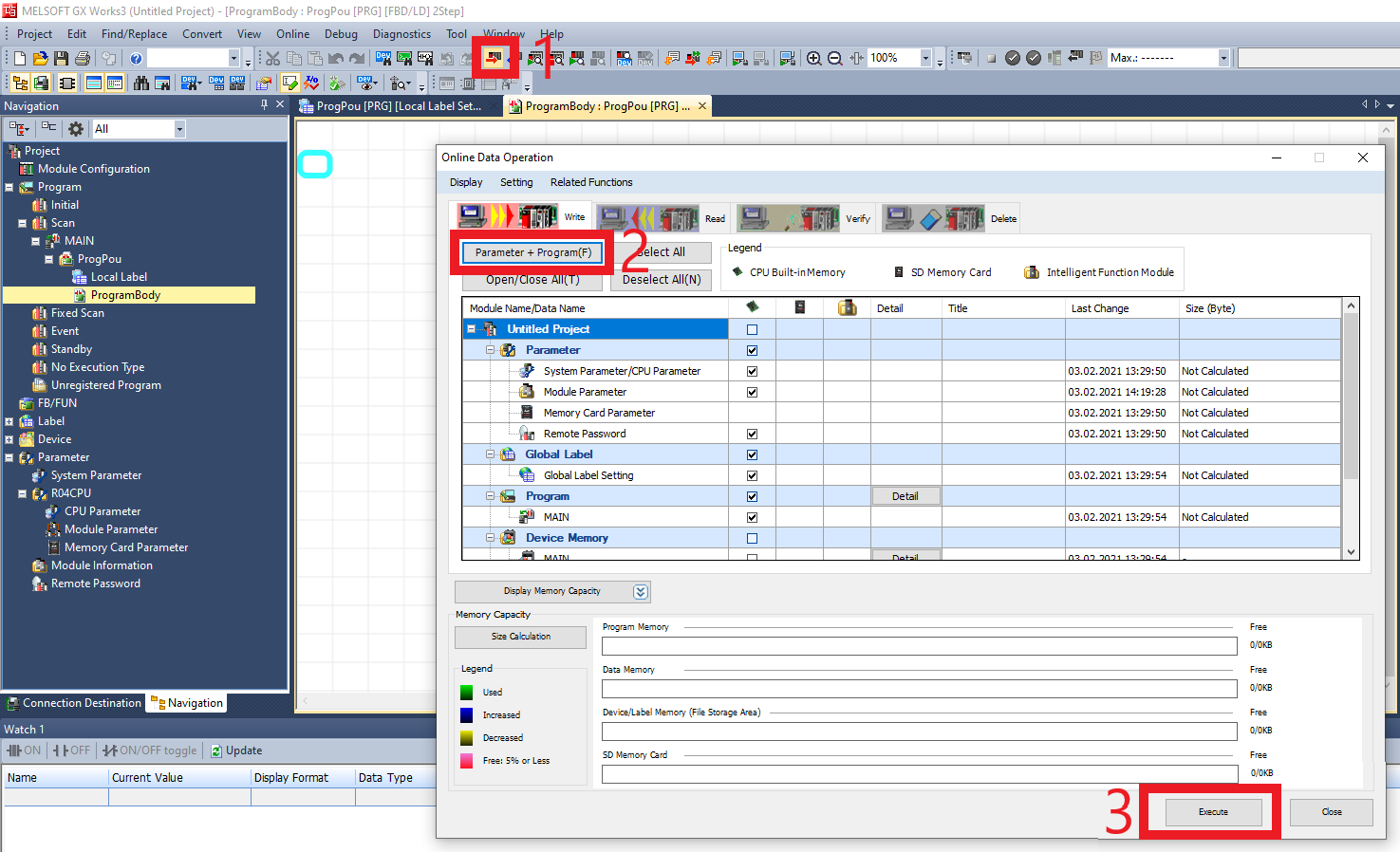Click the Execute button
This screenshot has width=1400, height=852.
(x=1213, y=812)
